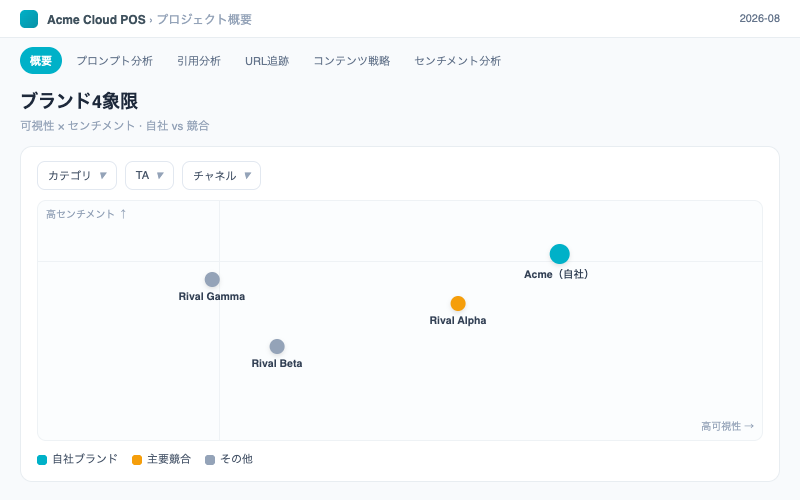This screenshot has height=500, width=800.
Task: Expand the チャネル filter dropdown
Action: click(x=221, y=176)
